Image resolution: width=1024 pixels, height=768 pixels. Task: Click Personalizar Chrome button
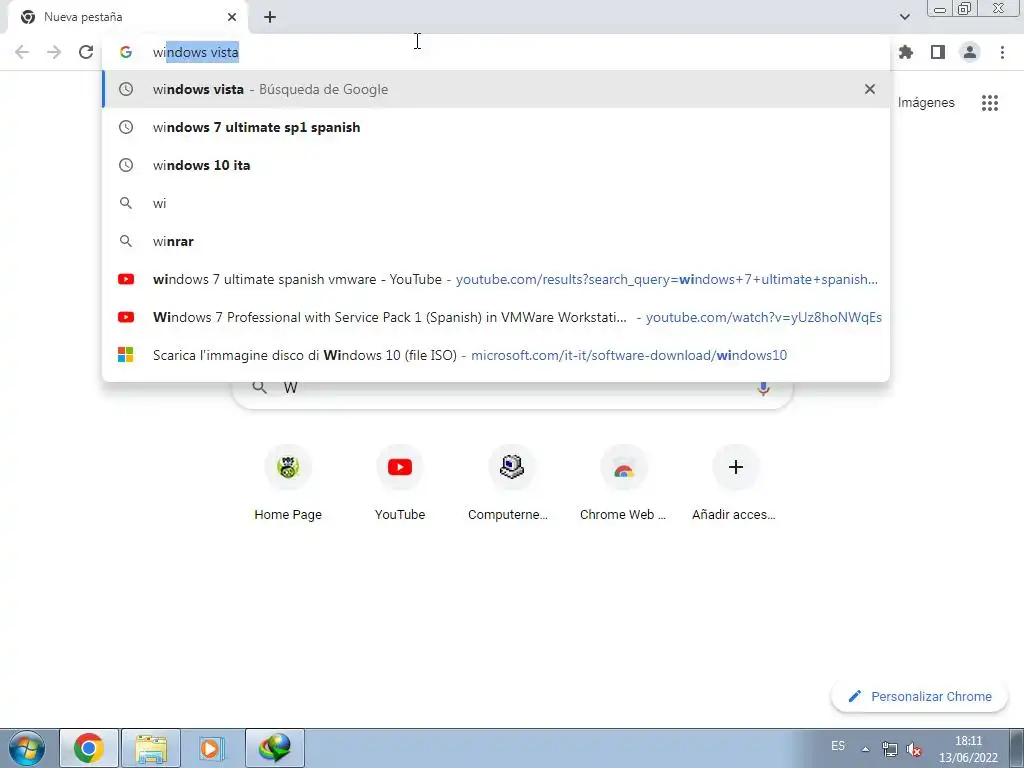(920, 696)
